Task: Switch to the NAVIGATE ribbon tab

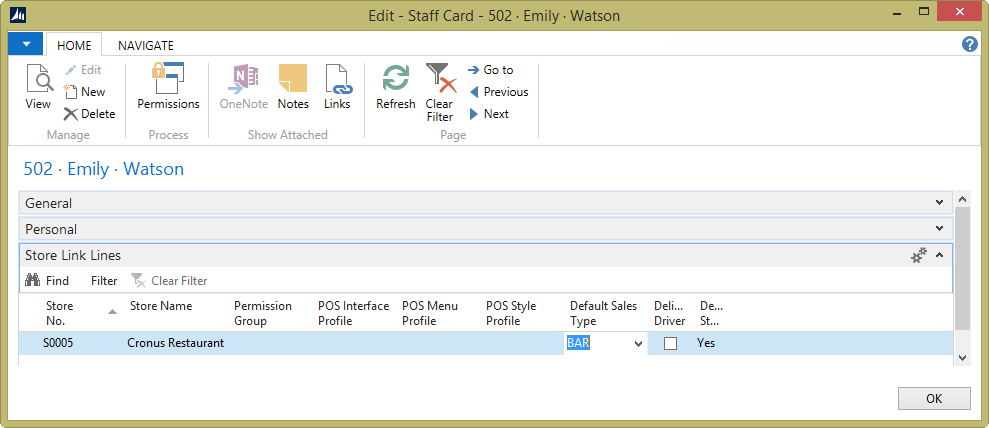Action: point(145,45)
